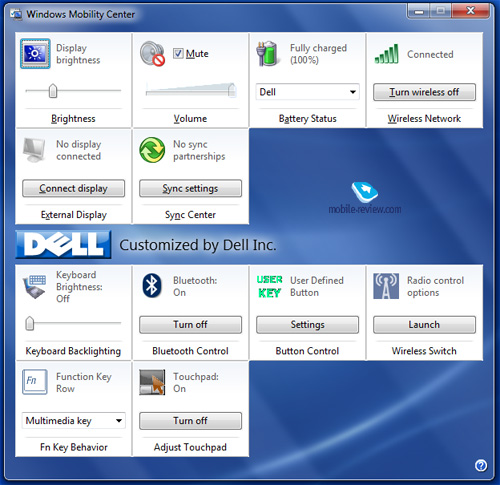The width and height of the screenshot is (500, 485).
Task: Click the Volume tile label
Action: [x=190, y=119]
